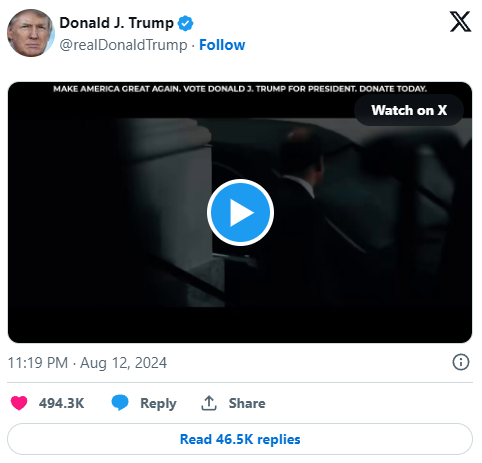Click the blue verified badge

coord(185,23)
